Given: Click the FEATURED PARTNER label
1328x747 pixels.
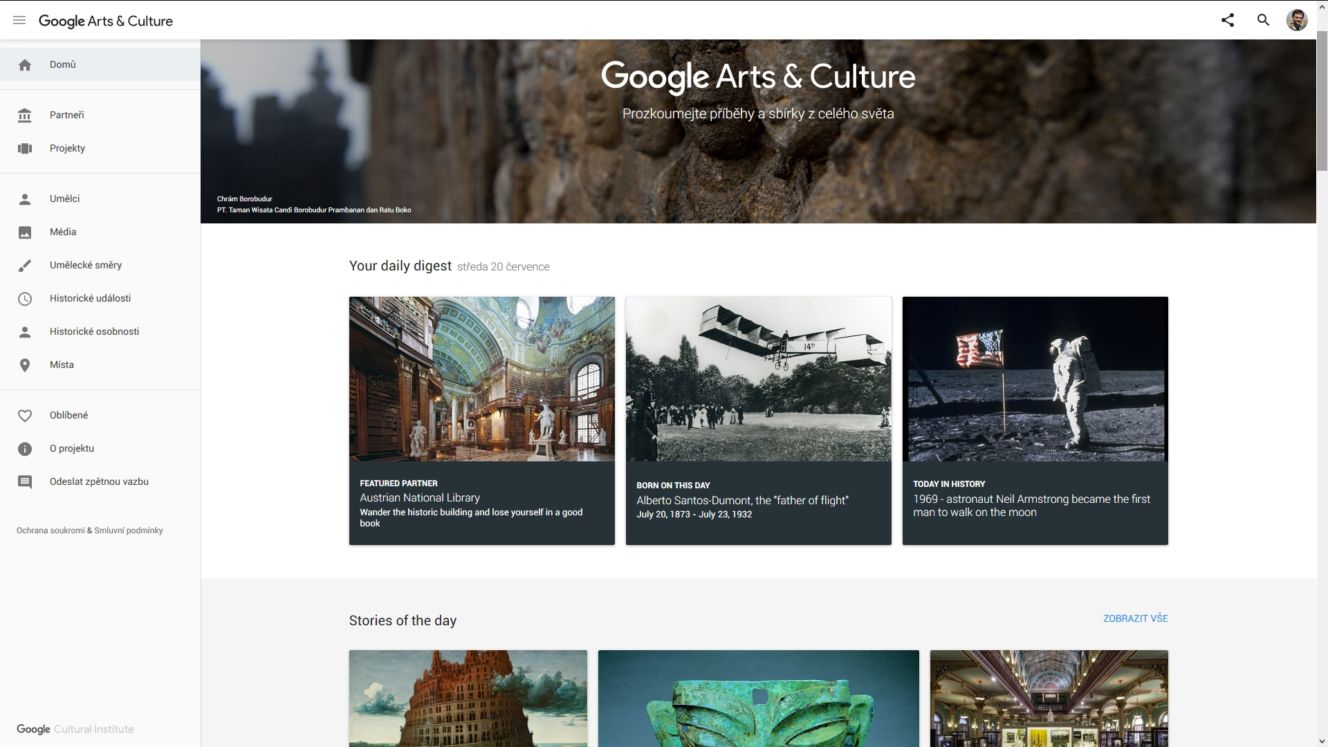Looking at the screenshot, I should tap(399, 483).
